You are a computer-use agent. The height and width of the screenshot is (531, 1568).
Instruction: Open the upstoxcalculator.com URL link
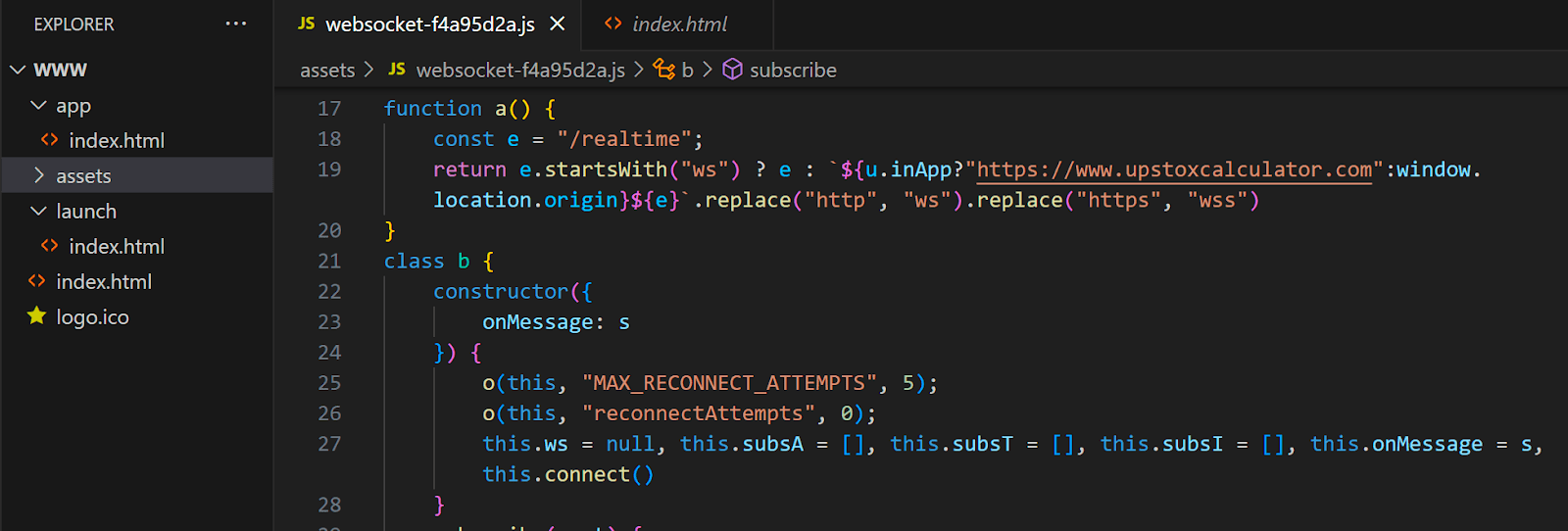coord(1174,169)
